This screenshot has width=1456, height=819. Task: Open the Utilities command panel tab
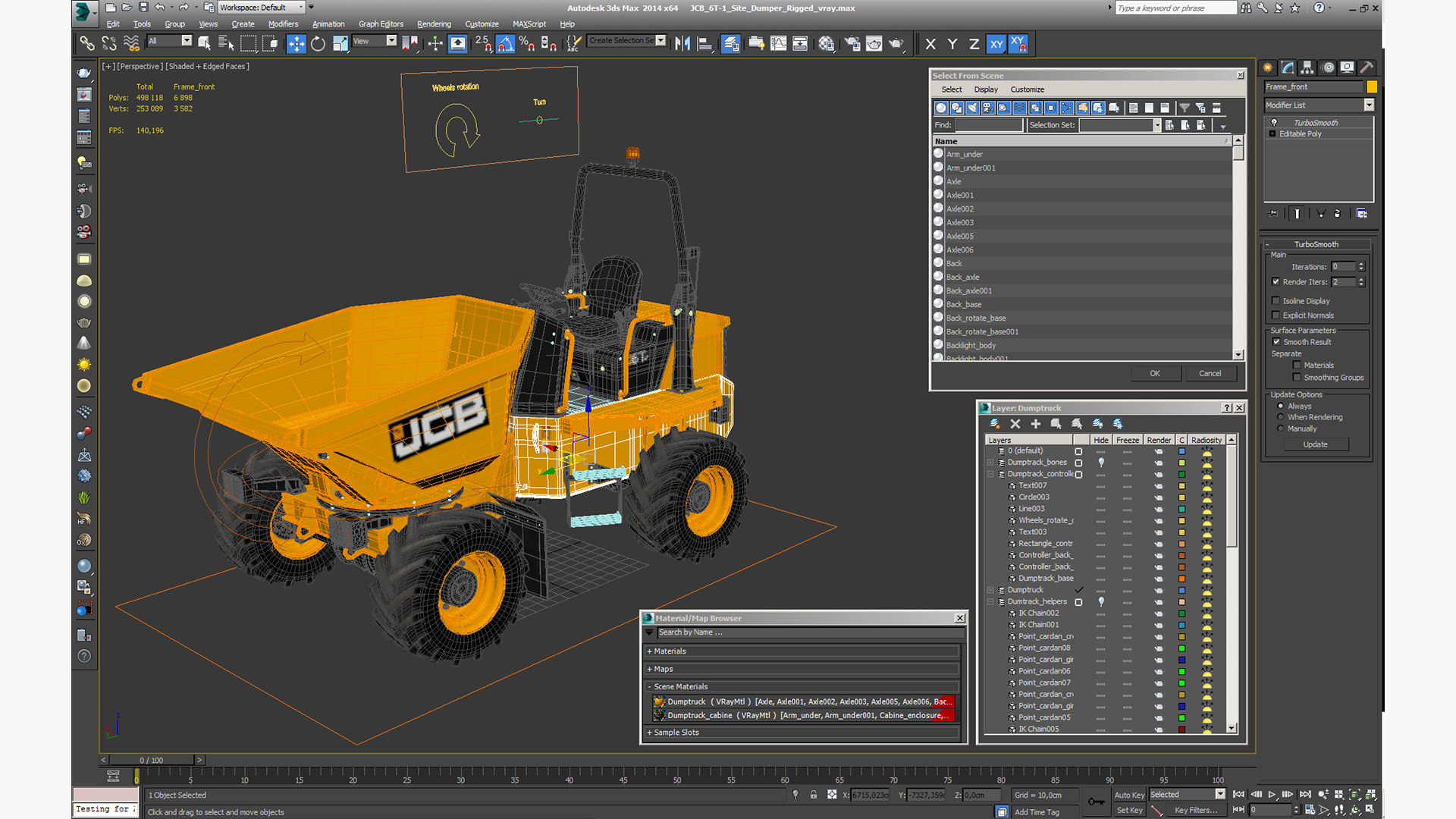point(1367,67)
